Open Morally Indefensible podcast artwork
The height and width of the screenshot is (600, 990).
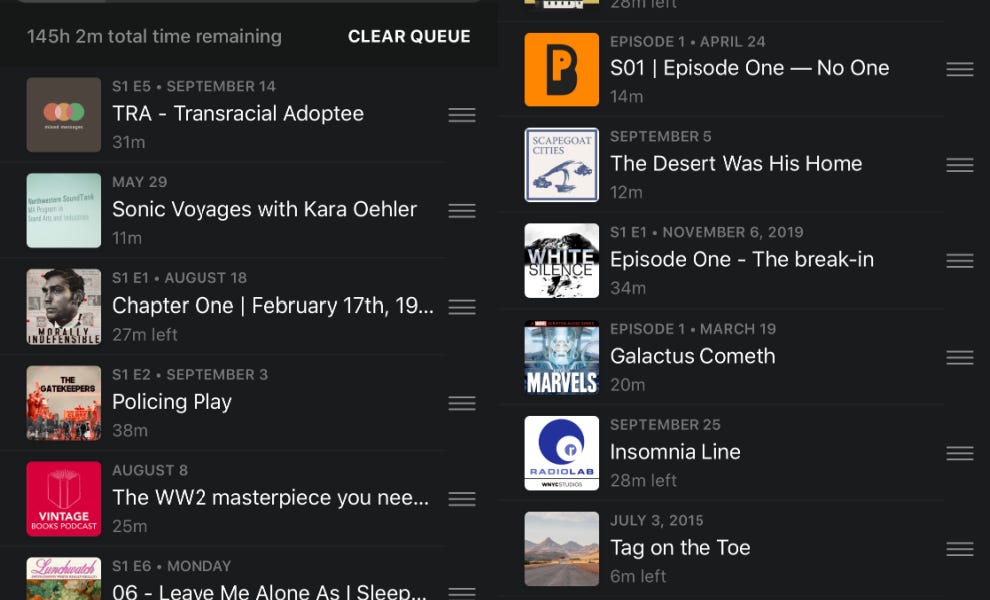click(64, 307)
